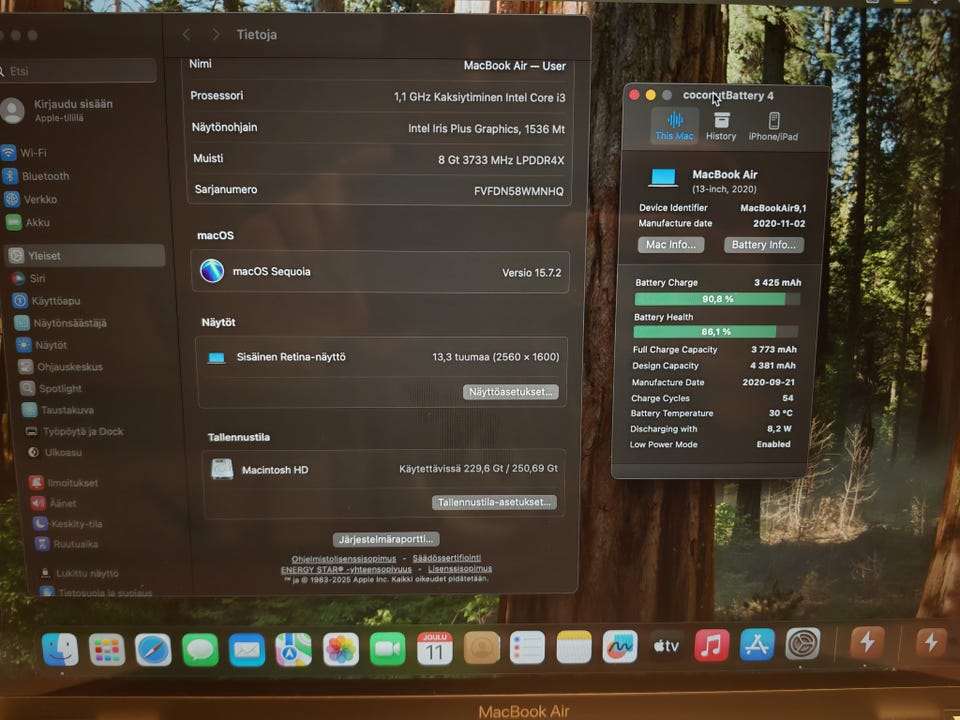Click the macOS Sequoia row

point(380,271)
